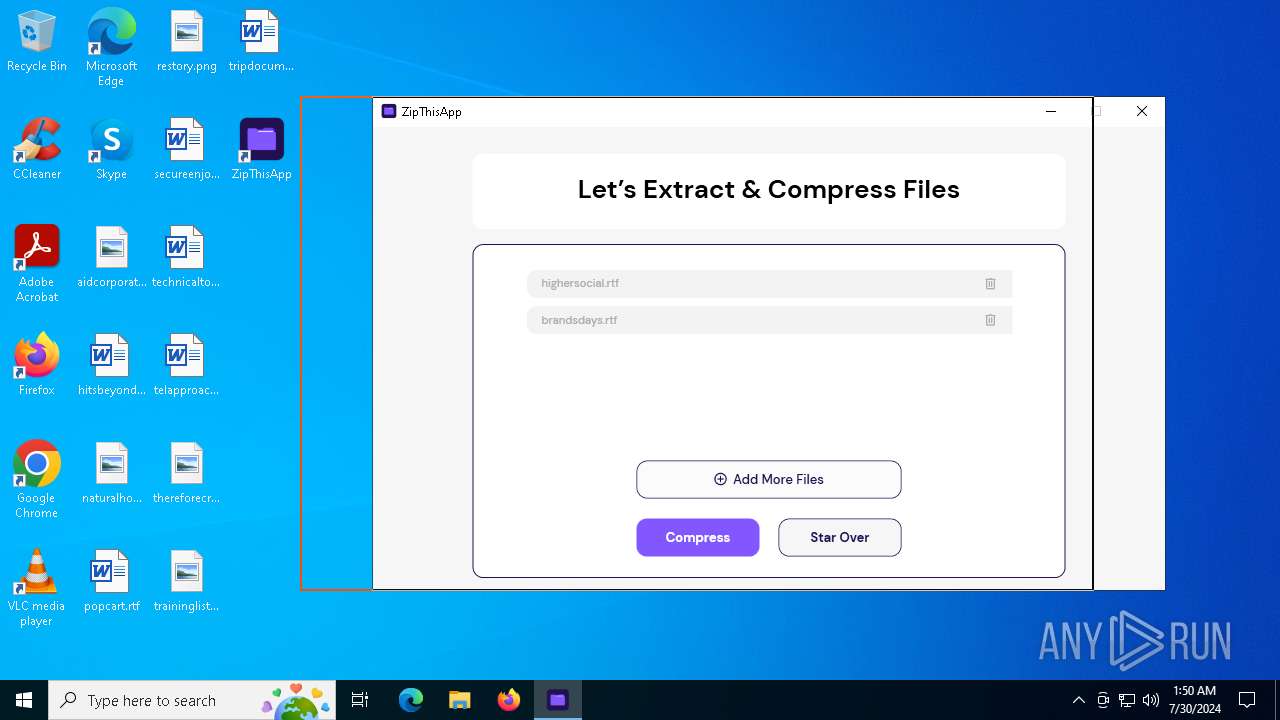Select the tripdocum... Word file on desktop
1280x720 pixels.
click(261, 42)
